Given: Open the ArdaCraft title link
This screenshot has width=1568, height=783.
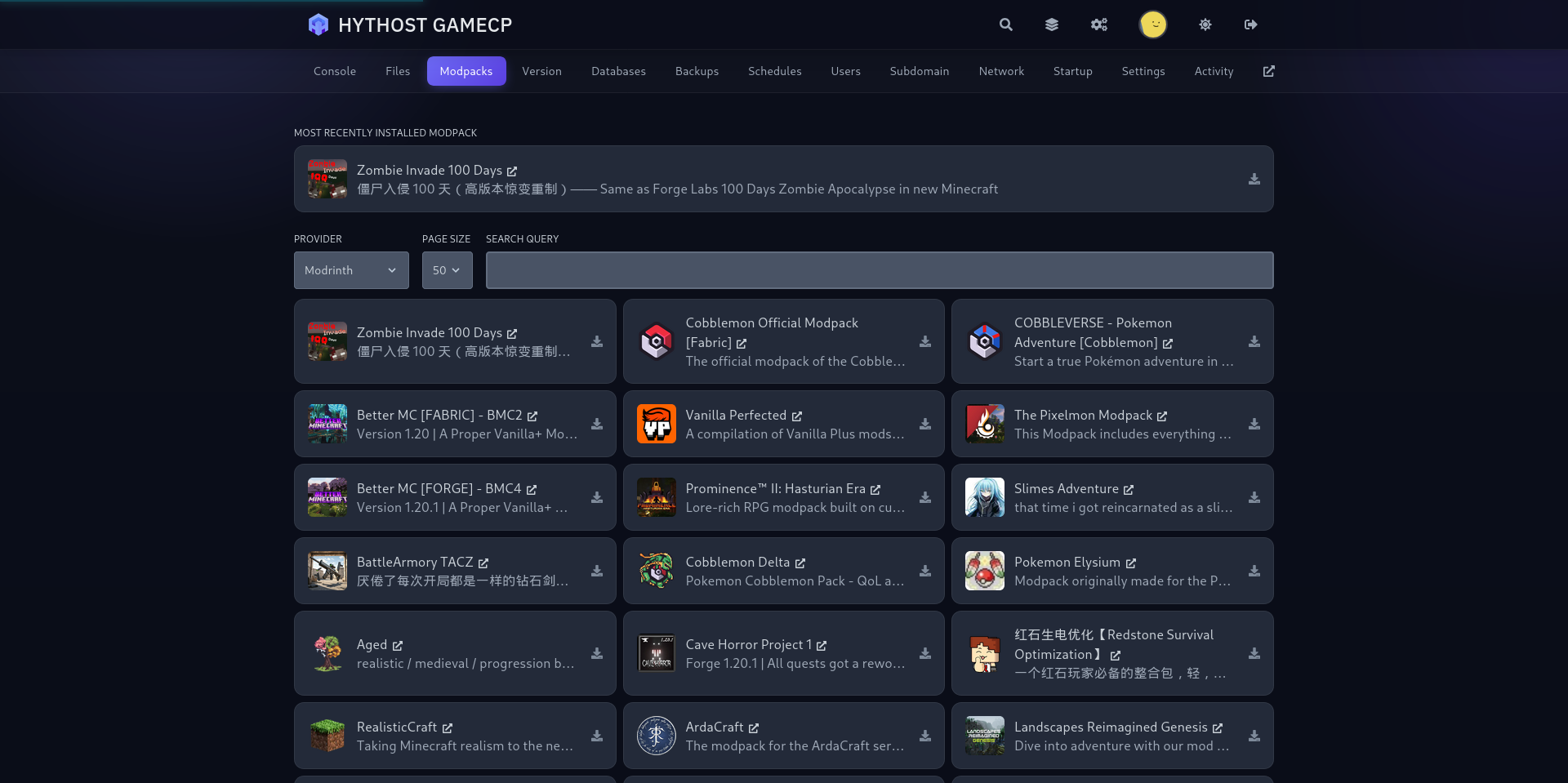Looking at the screenshot, I should point(722,727).
